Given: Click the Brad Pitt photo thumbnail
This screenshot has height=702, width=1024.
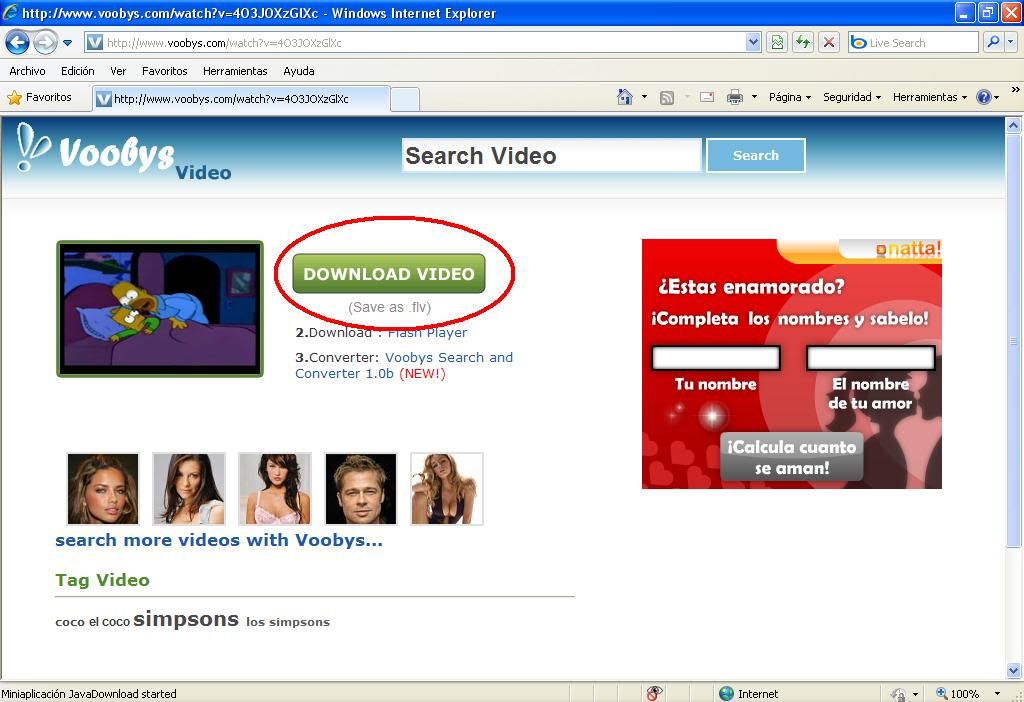Looking at the screenshot, I should (x=360, y=489).
